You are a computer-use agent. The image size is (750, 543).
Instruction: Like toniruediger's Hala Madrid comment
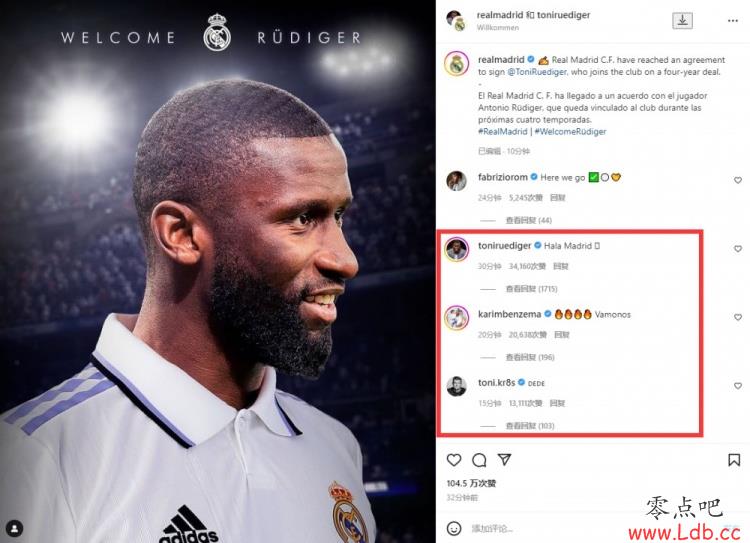tap(738, 249)
